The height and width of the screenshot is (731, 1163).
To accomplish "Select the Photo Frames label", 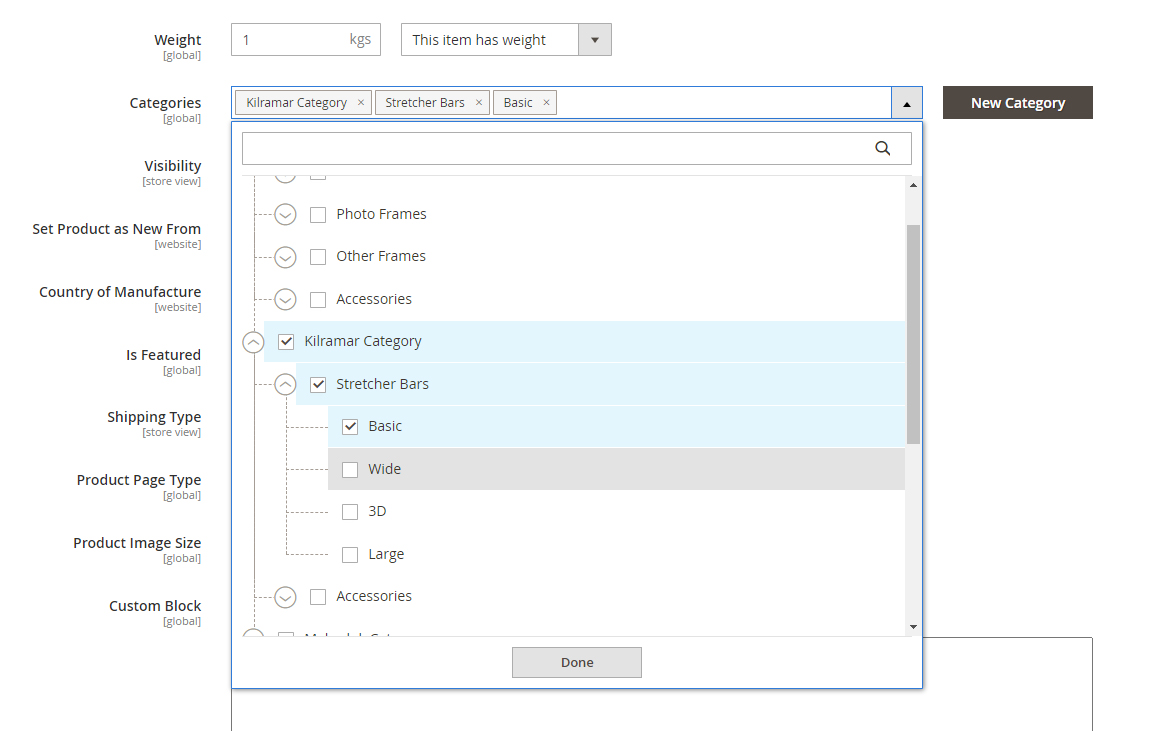I will [x=381, y=214].
